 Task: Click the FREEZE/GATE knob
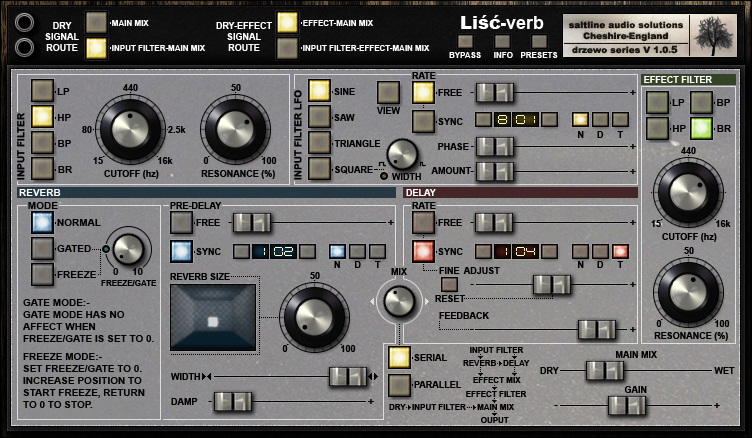point(128,249)
